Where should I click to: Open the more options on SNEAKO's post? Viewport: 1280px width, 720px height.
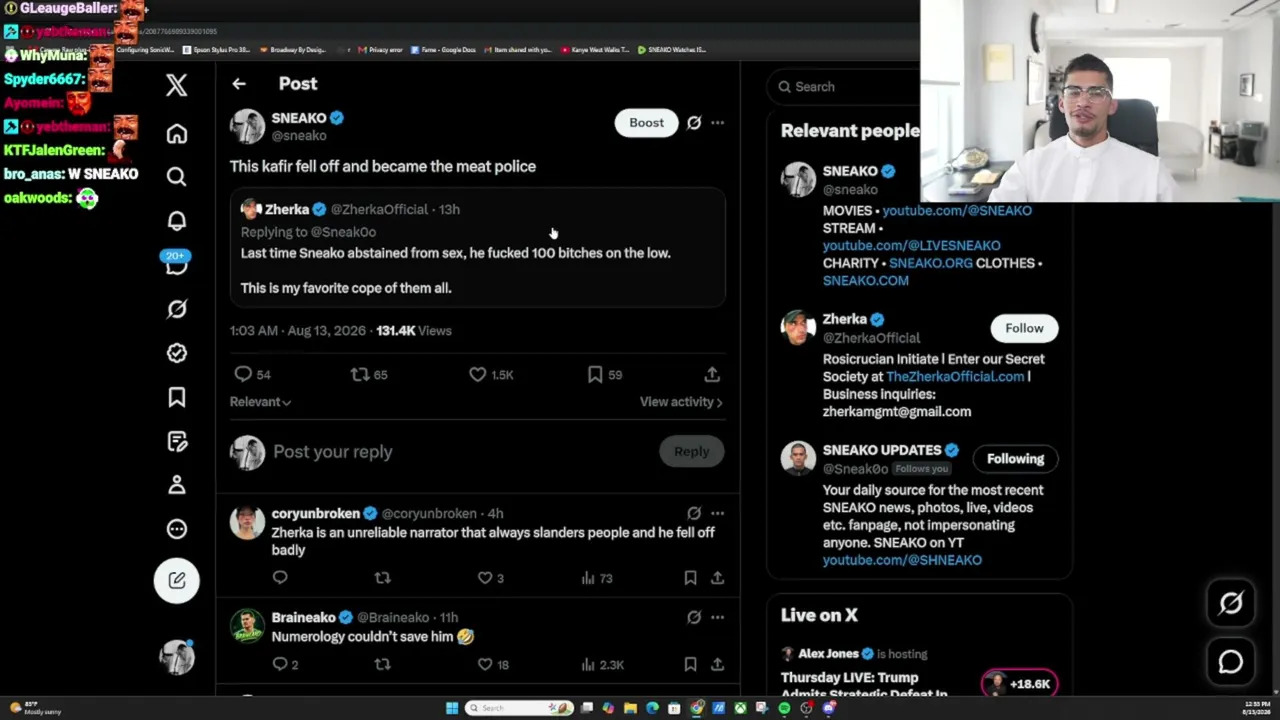click(717, 123)
